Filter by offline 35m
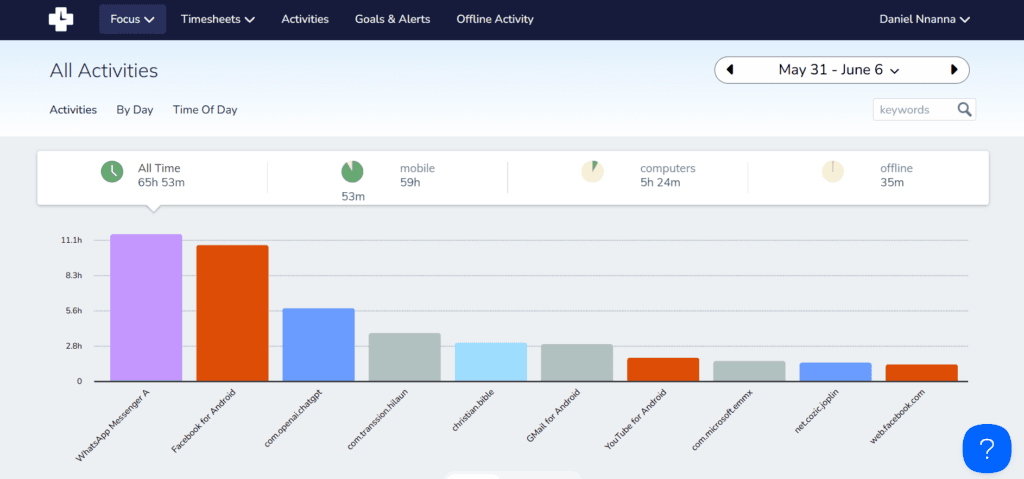 click(896, 175)
